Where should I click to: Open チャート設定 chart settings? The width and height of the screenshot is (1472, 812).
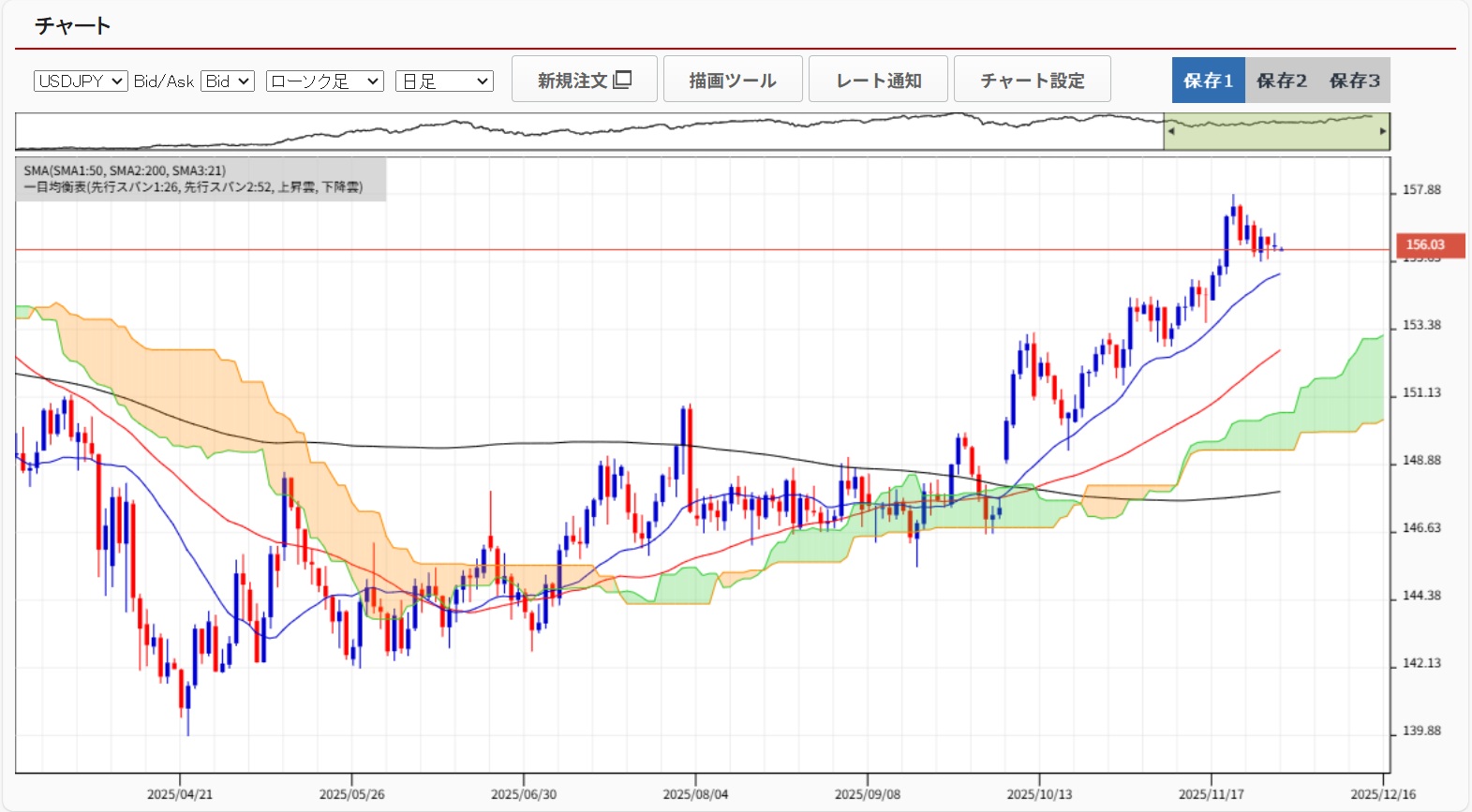pyautogui.click(x=1032, y=80)
